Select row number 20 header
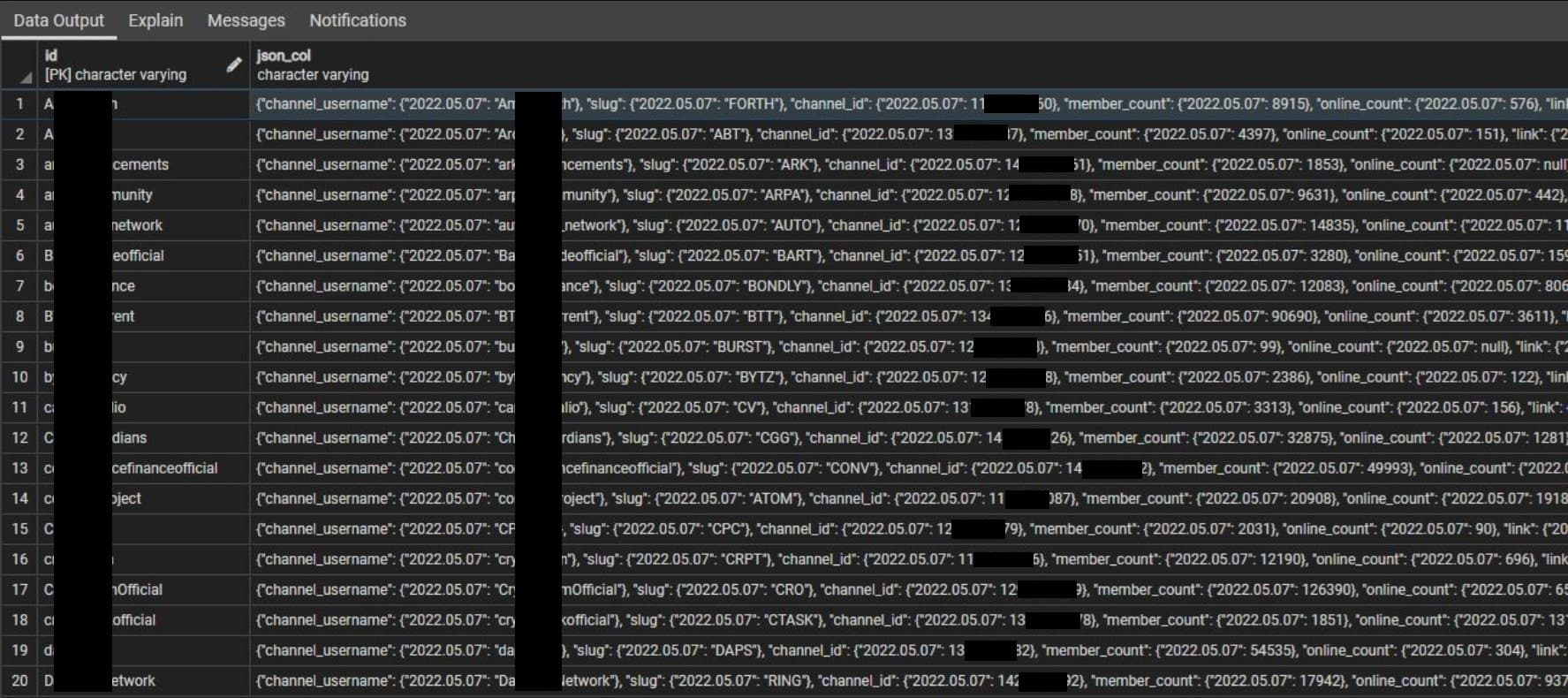This screenshot has height=698, width=1568. click(x=19, y=680)
